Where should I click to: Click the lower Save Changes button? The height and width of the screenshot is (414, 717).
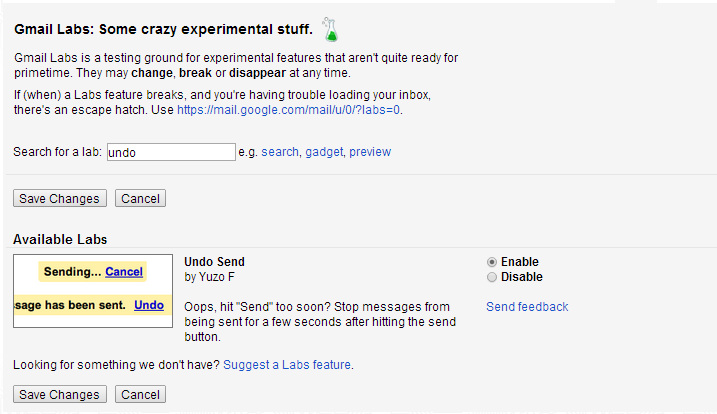click(60, 394)
